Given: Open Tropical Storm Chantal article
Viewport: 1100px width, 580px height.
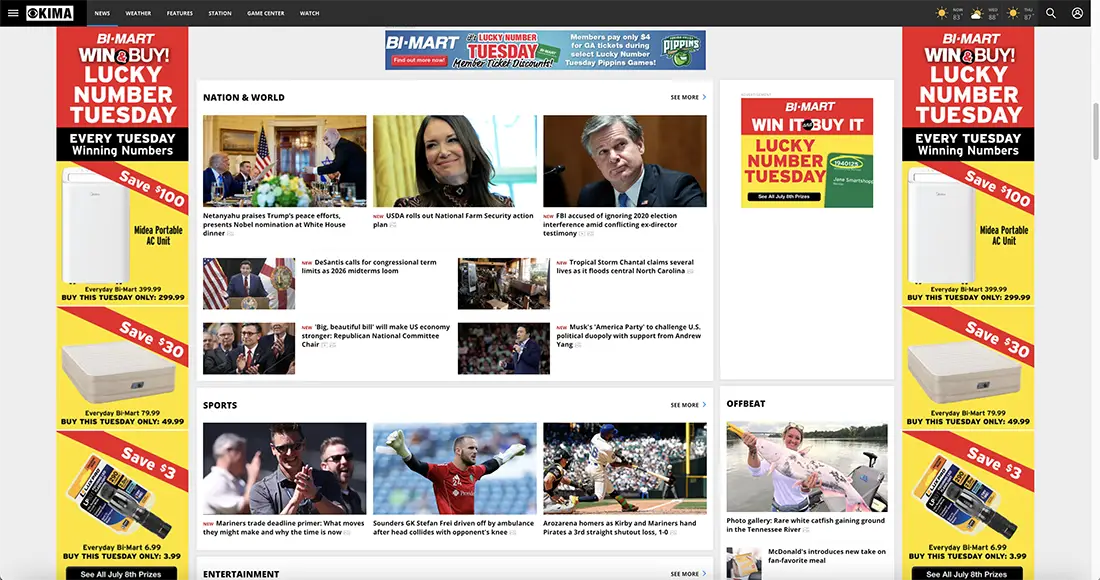Looking at the screenshot, I should 625,267.
